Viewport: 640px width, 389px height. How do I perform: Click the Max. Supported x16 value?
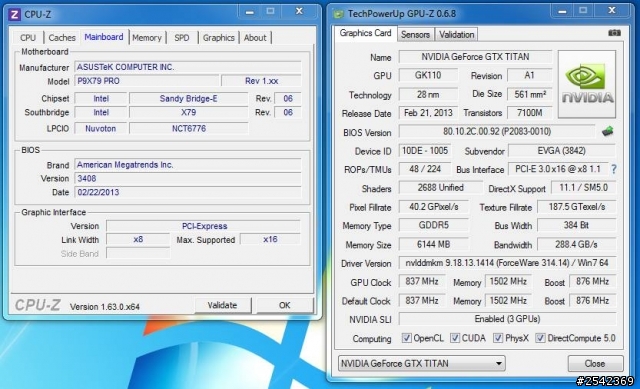[270, 240]
